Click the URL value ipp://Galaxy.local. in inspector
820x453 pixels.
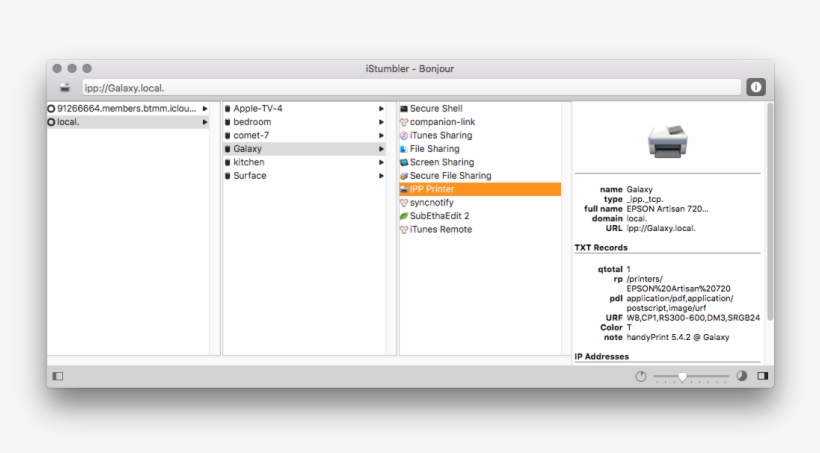(661, 229)
